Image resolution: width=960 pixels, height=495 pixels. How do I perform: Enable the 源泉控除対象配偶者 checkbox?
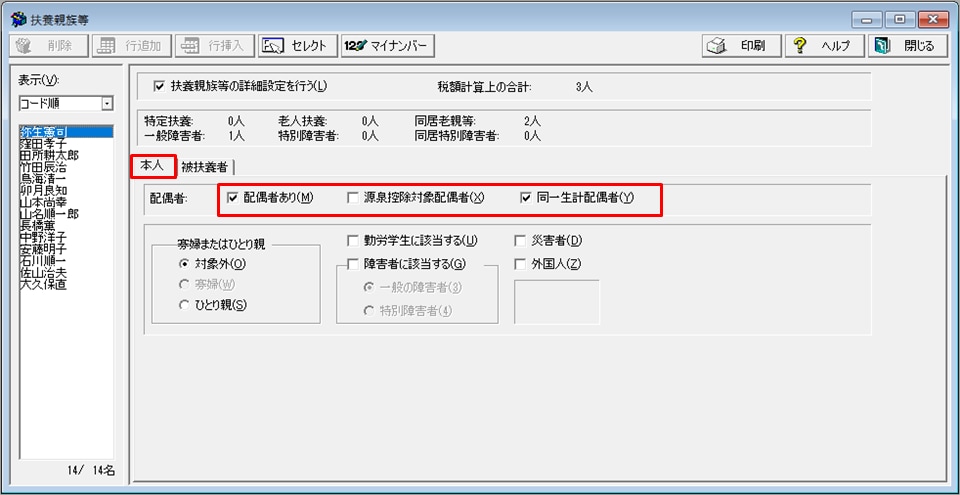point(353,197)
